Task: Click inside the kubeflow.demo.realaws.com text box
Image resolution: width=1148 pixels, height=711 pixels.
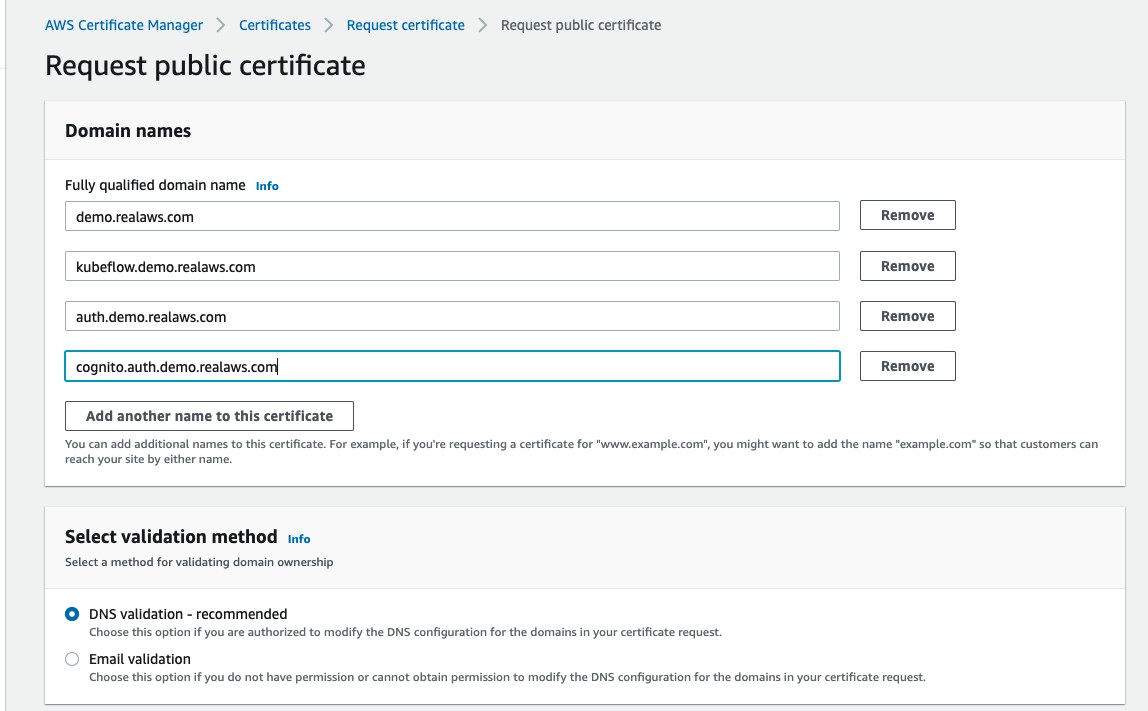Action: [x=450, y=266]
